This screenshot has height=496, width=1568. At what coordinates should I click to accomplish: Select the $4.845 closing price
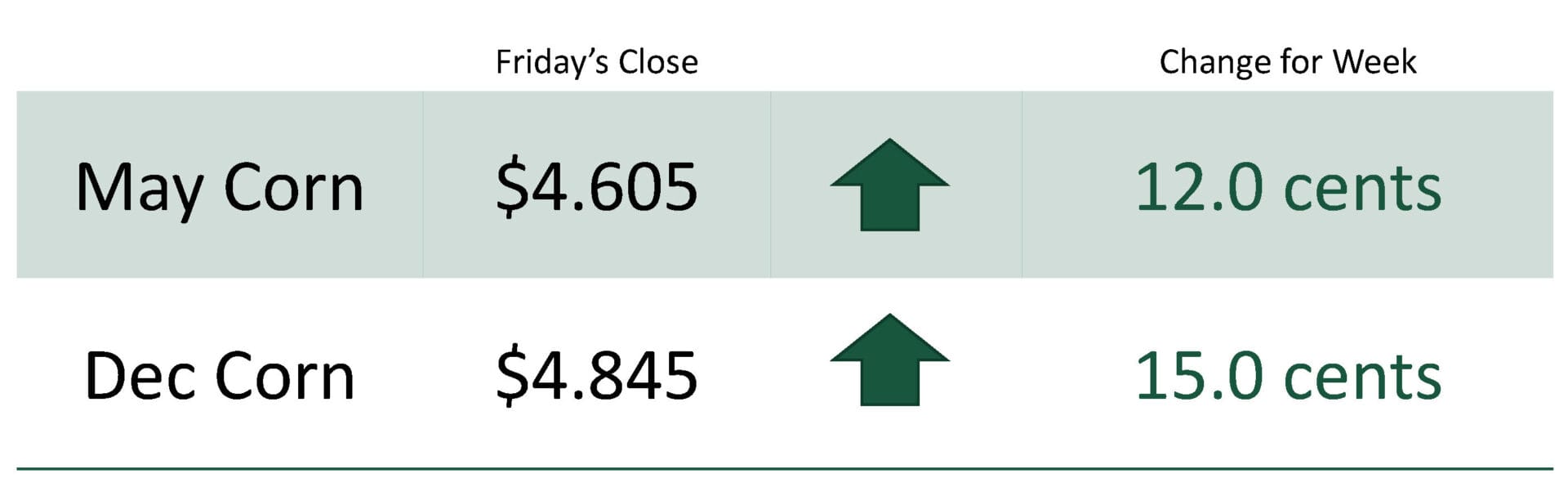[596, 376]
